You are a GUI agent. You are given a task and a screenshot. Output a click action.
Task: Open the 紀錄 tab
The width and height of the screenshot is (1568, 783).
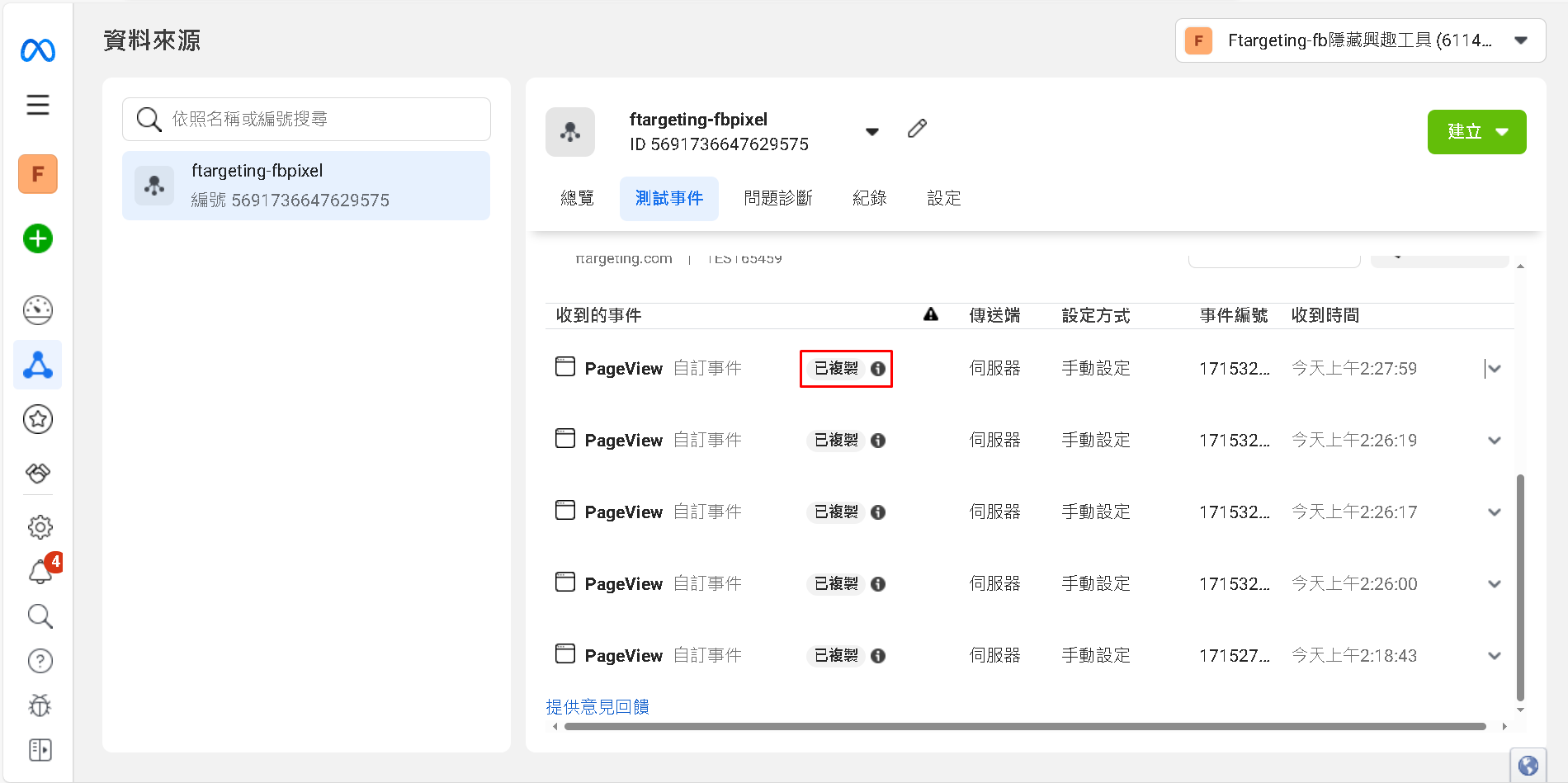point(869,198)
